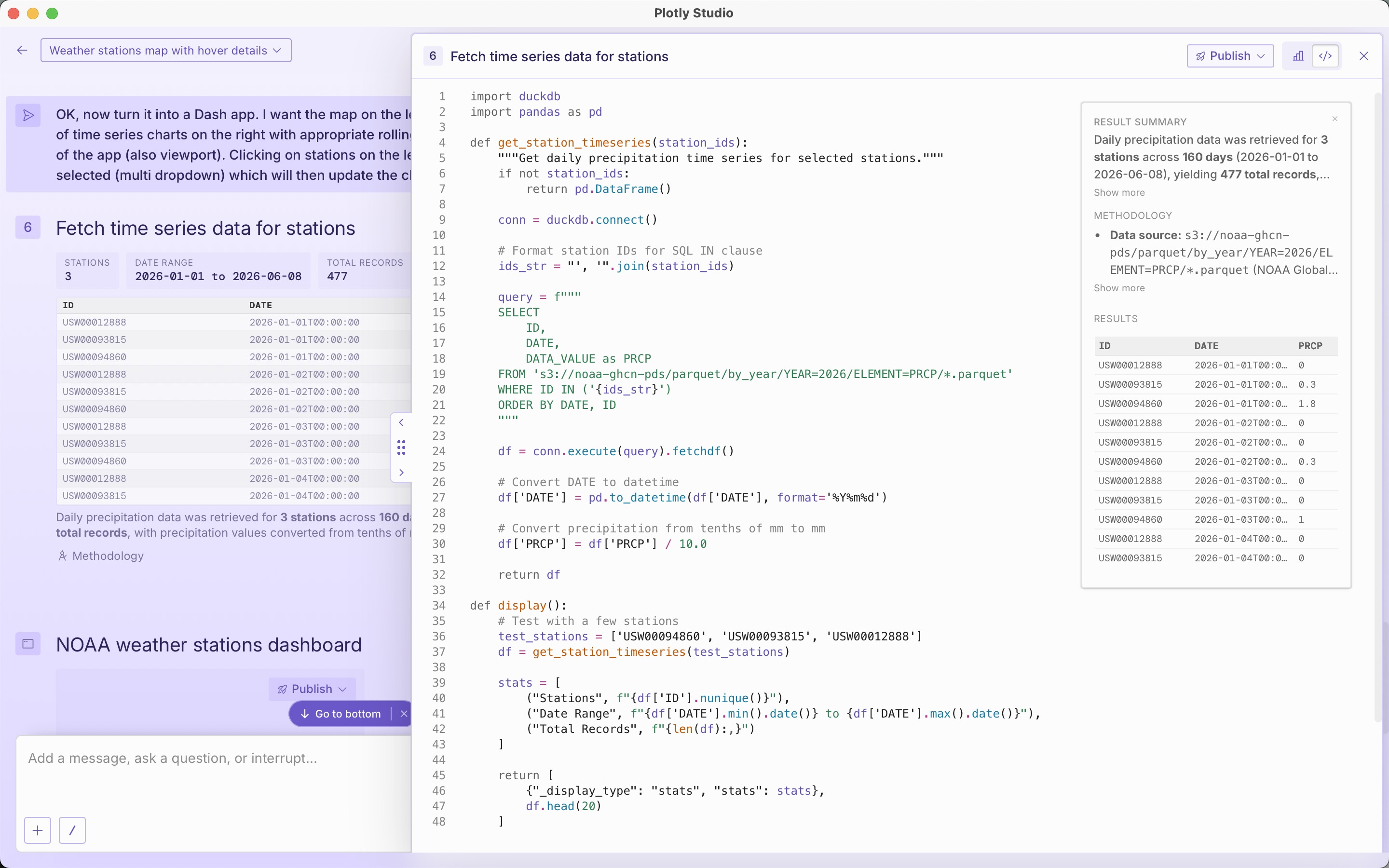Open the Publish dropdown in code panel header
The width and height of the screenshot is (1389, 868).
tap(1230, 55)
